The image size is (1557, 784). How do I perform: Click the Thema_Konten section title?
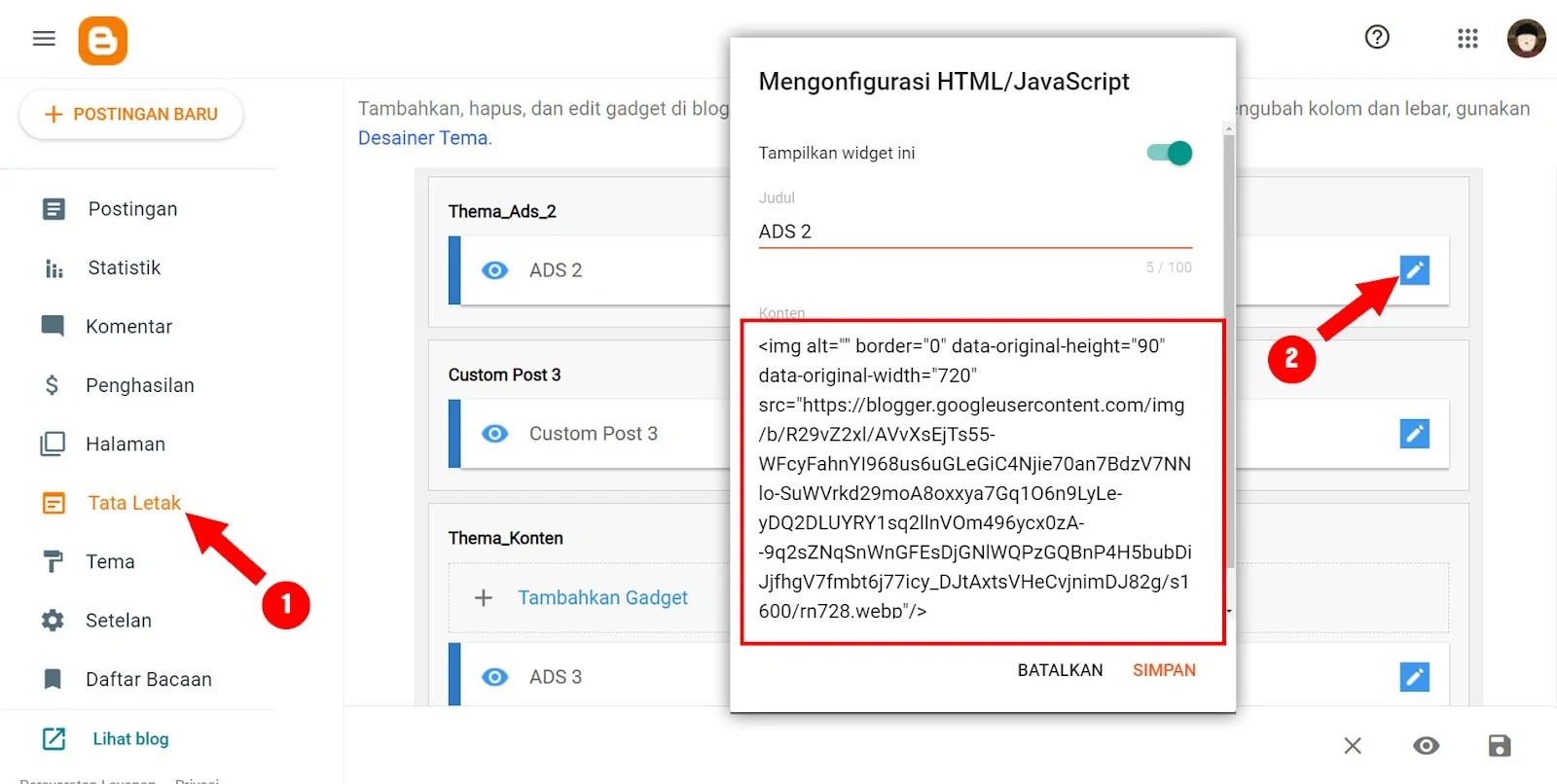(x=505, y=538)
